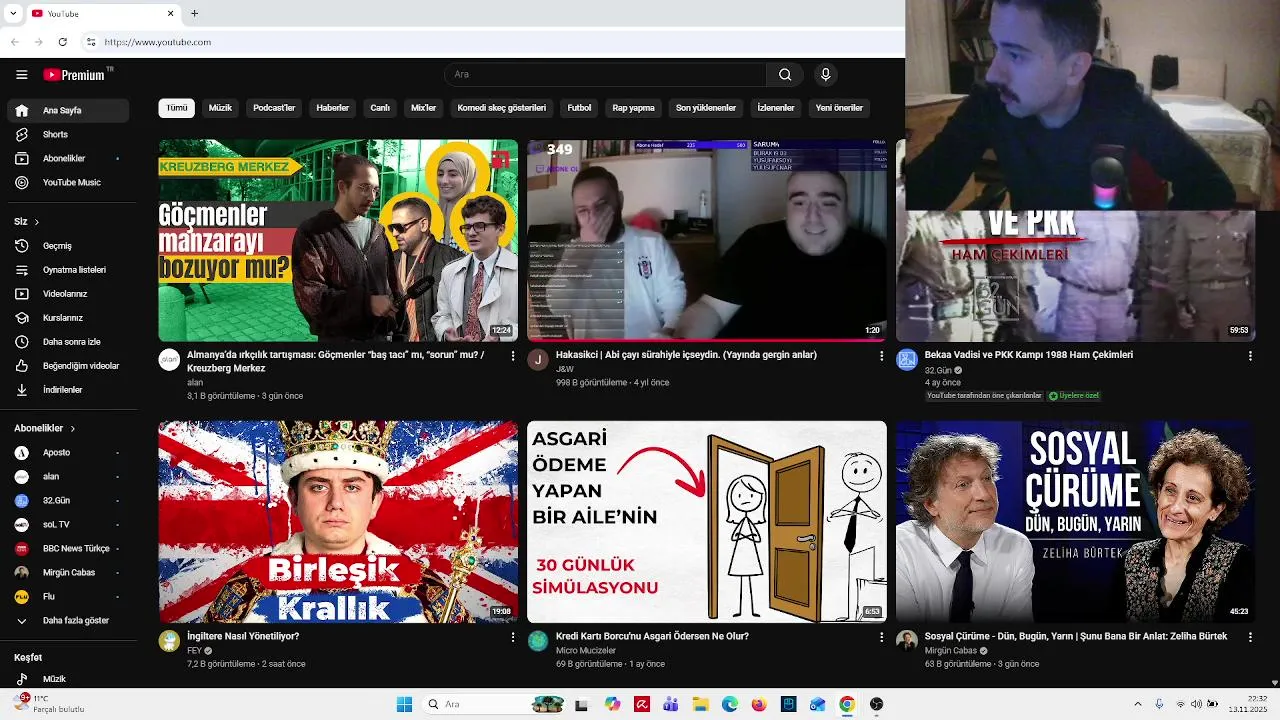Select Son yüklenenler filter chip
1280x720 pixels.
pyautogui.click(x=706, y=108)
